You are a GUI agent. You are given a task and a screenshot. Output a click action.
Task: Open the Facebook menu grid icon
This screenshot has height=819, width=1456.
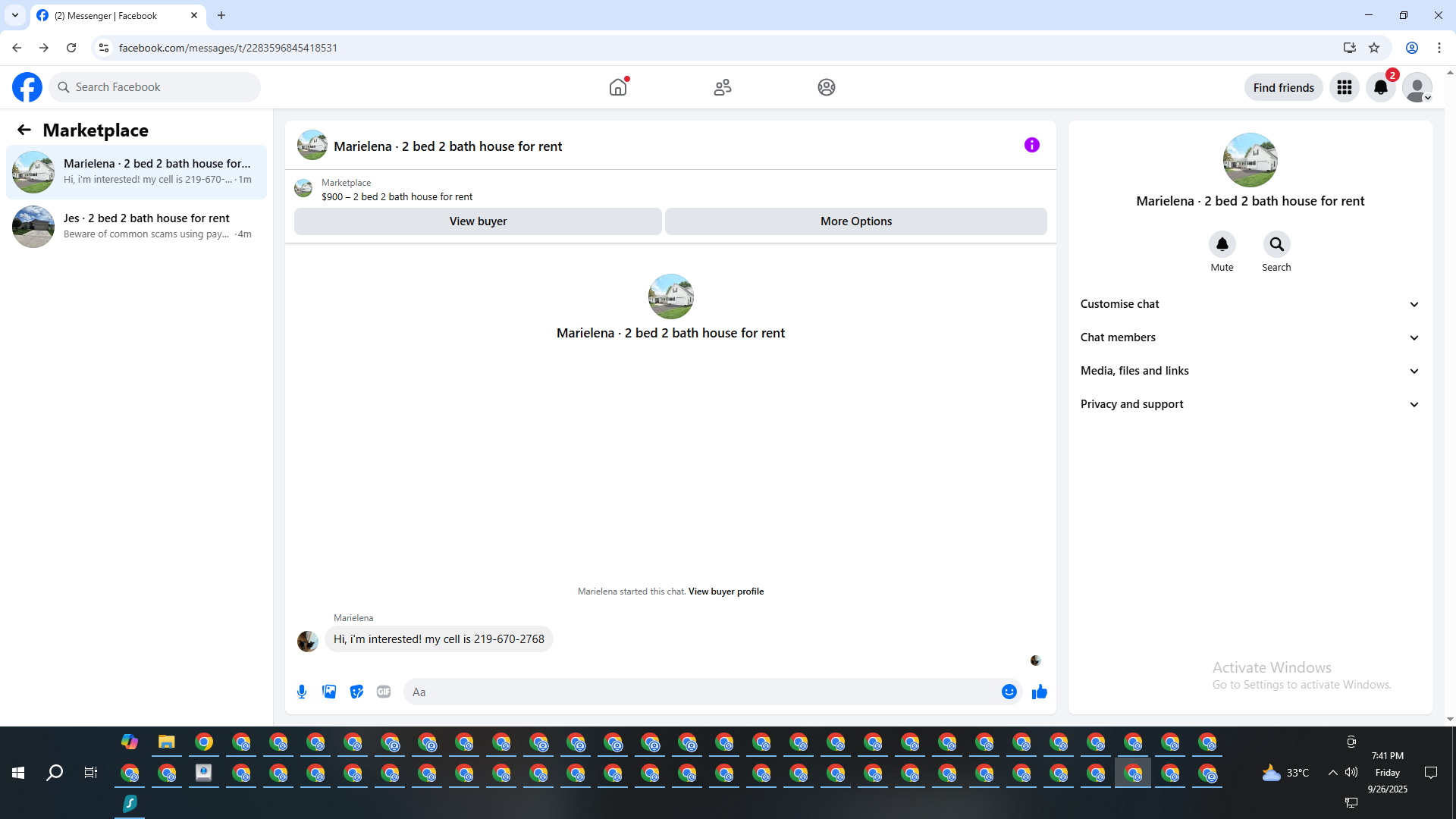pyautogui.click(x=1344, y=87)
